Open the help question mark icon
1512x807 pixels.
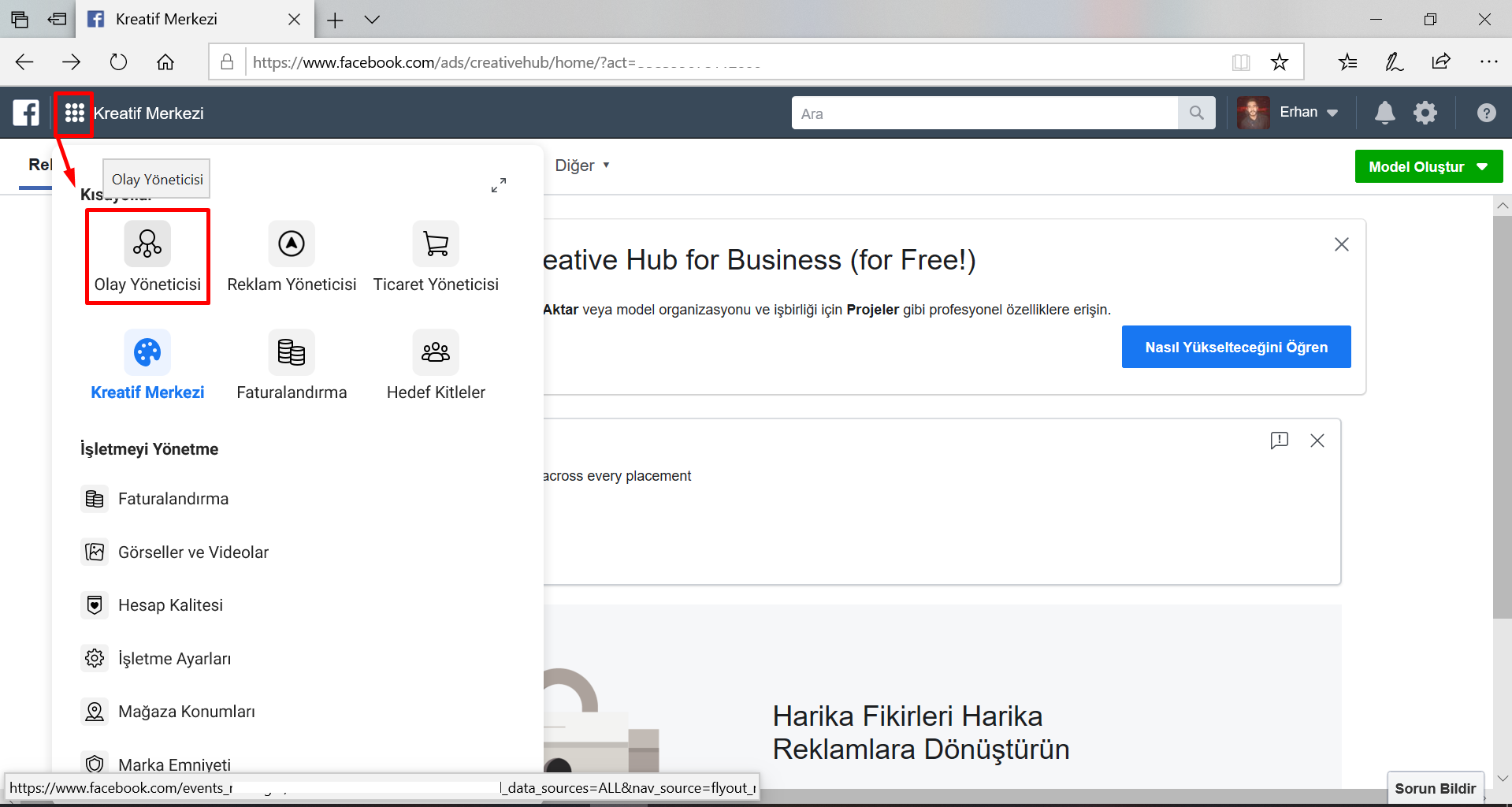1487,113
